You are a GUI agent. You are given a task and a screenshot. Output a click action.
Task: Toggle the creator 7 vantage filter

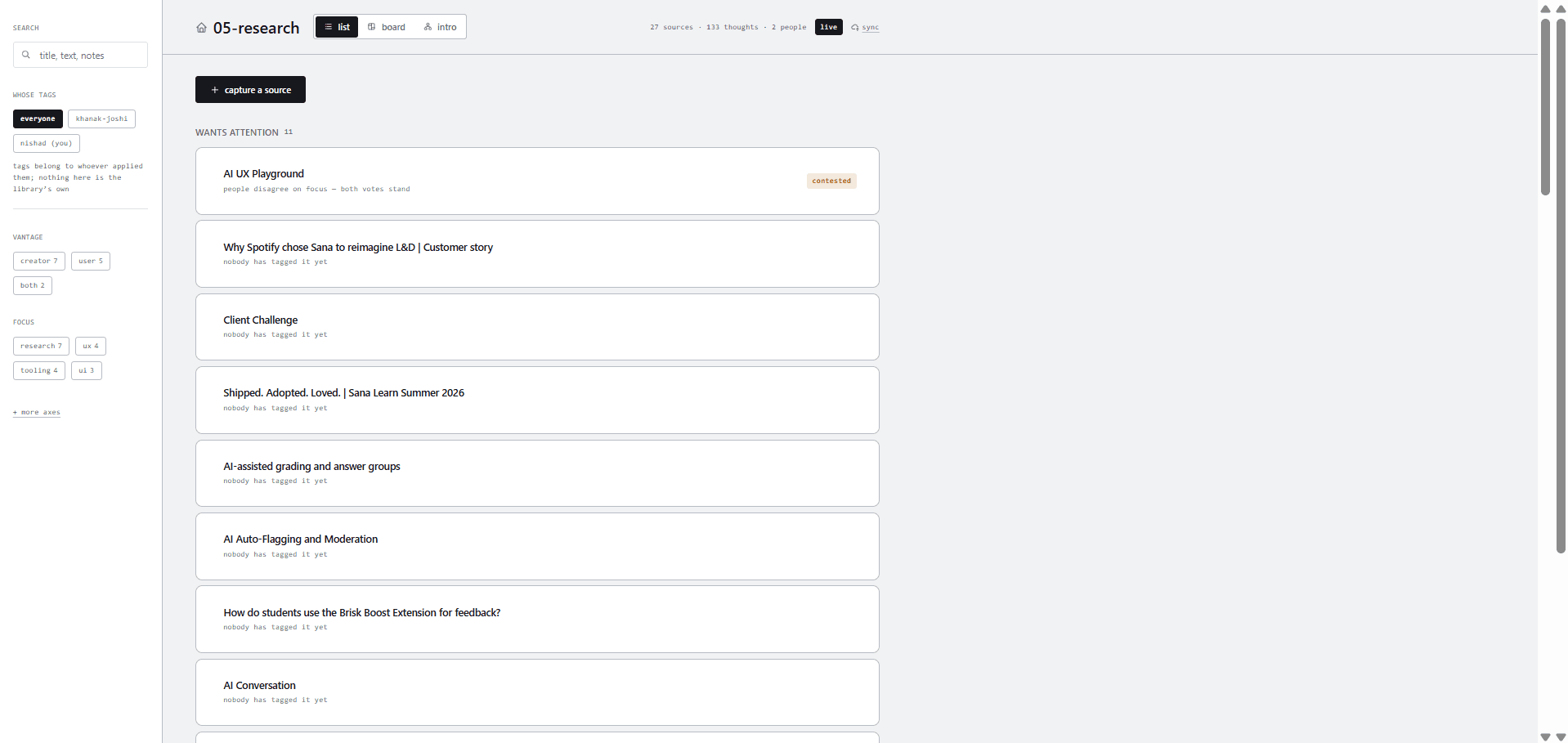pyautogui.click(x=39, y=261)
